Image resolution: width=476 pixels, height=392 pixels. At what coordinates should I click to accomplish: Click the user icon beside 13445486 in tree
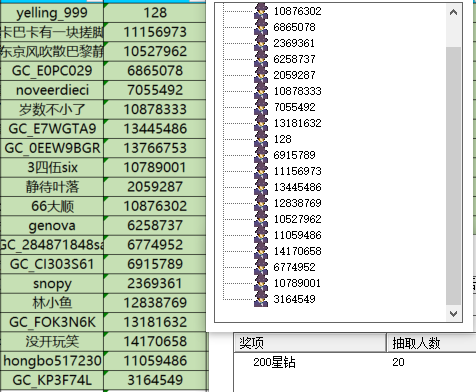tap(261, 187)
